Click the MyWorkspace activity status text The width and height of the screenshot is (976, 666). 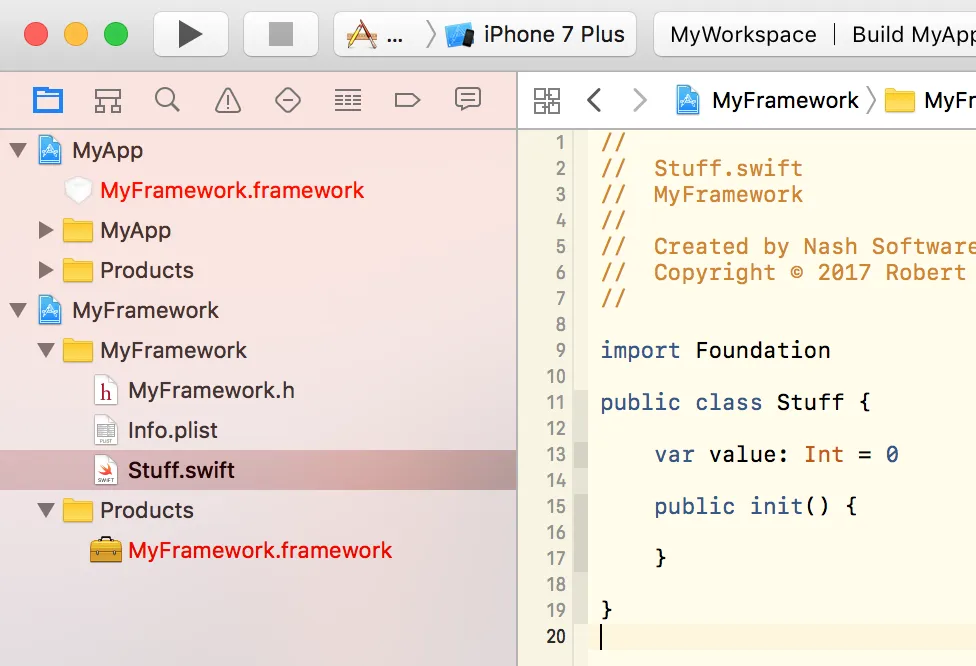[743, 34]
